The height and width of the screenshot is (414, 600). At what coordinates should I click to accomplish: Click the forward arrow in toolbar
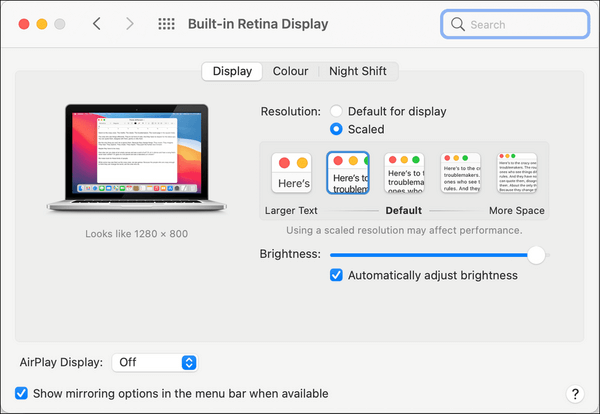129,23
